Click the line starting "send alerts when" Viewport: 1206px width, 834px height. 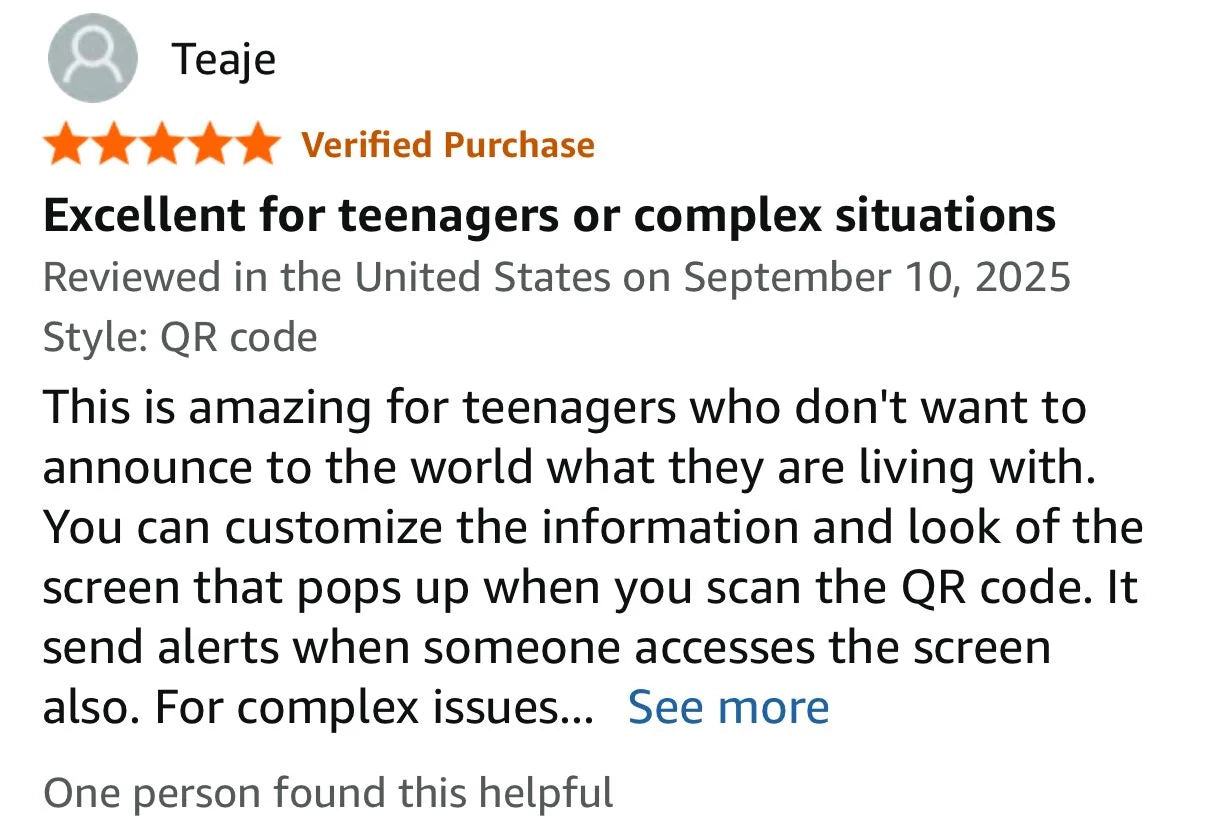[546, 647]
